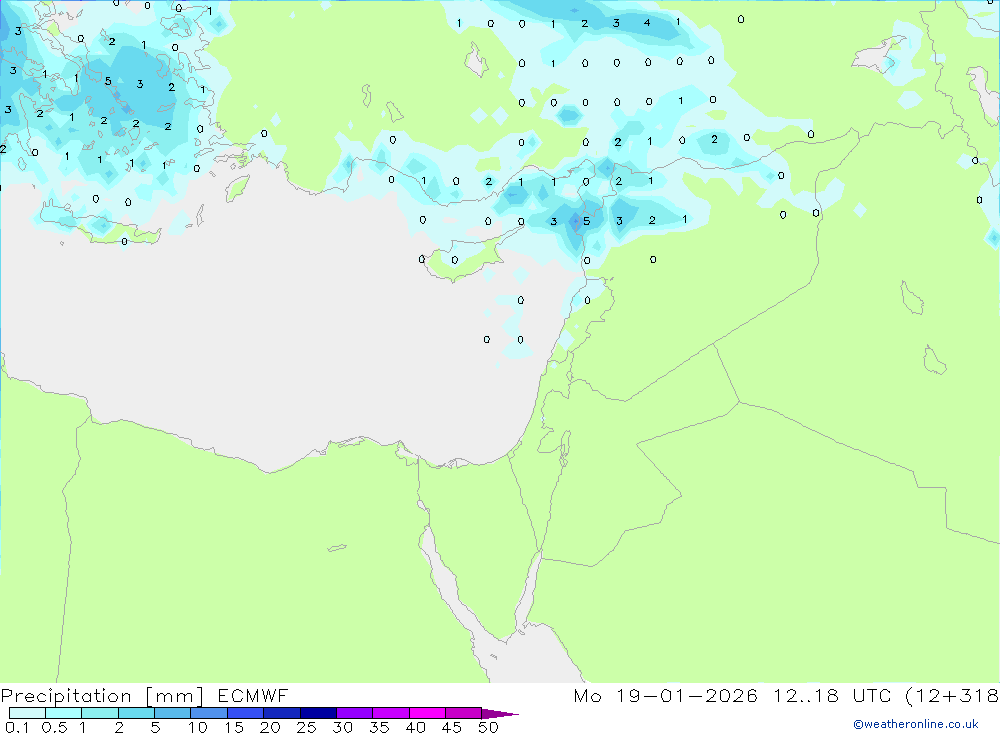The width and height of the screenshot is (1000, 733).
Task: Click the '30' legend scale label
Action: (x=343, y=727)
